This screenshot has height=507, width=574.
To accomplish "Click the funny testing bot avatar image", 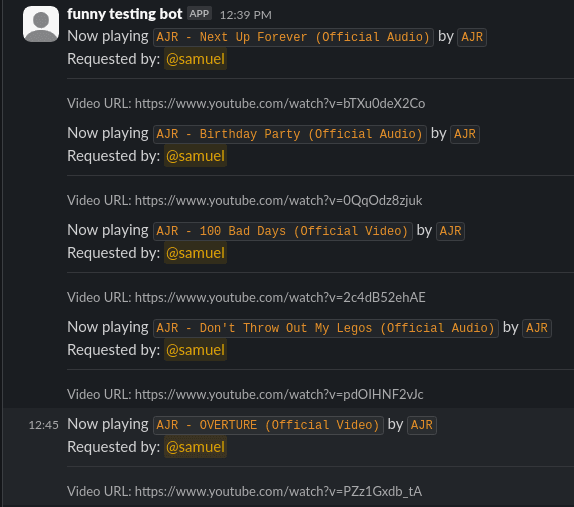I will click(41, 24).
